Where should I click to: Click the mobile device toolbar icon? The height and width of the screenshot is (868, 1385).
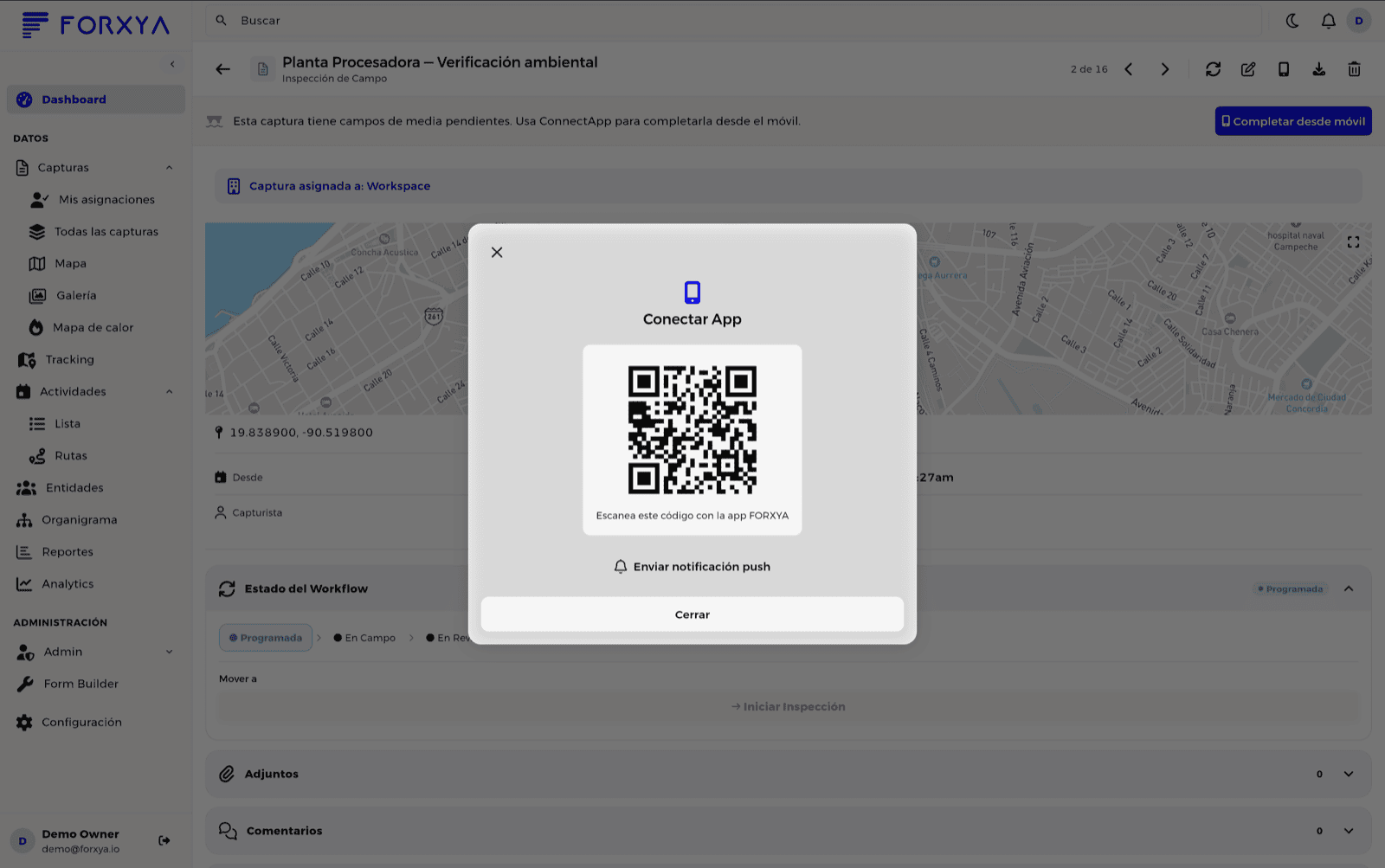[1284, 69]
